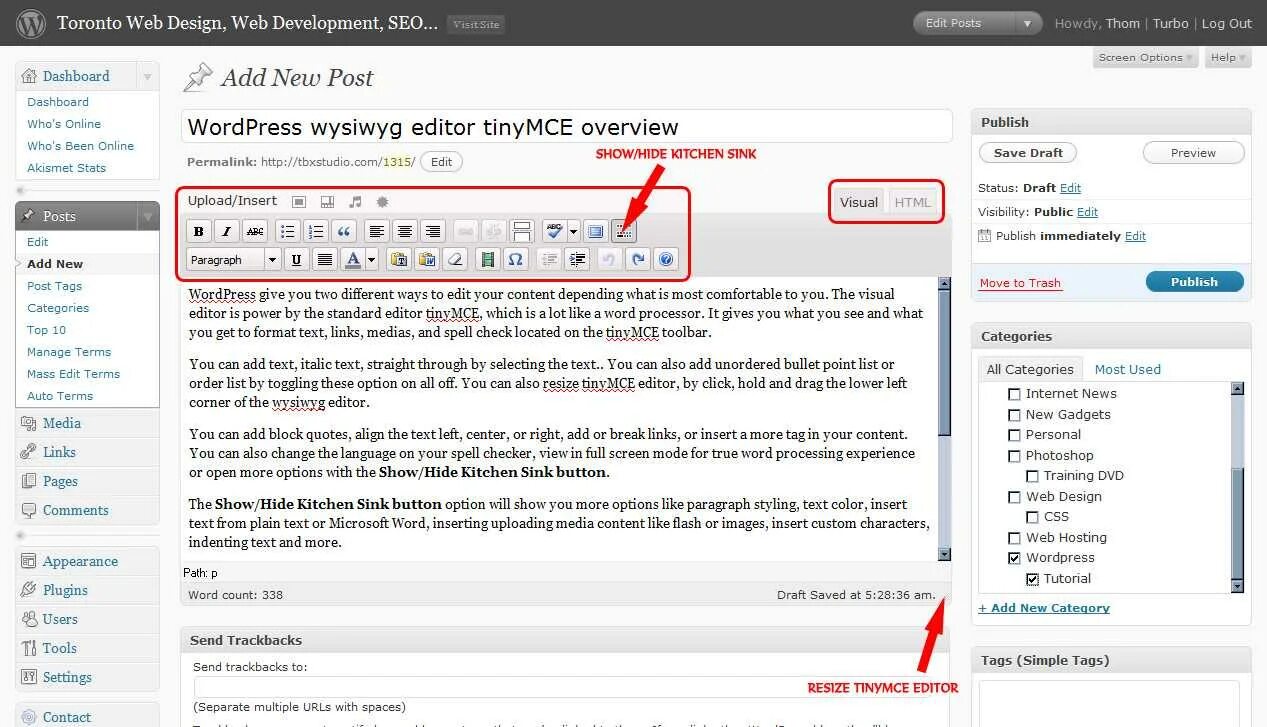Open the Plugins menu in sidebar

pos(65,590)
